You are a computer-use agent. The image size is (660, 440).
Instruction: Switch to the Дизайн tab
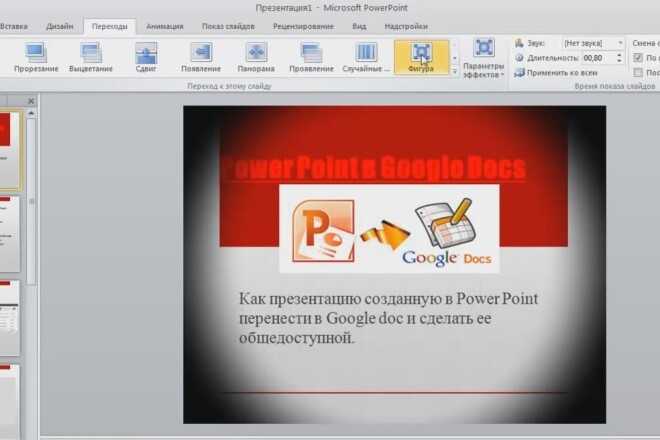point(59,26)
